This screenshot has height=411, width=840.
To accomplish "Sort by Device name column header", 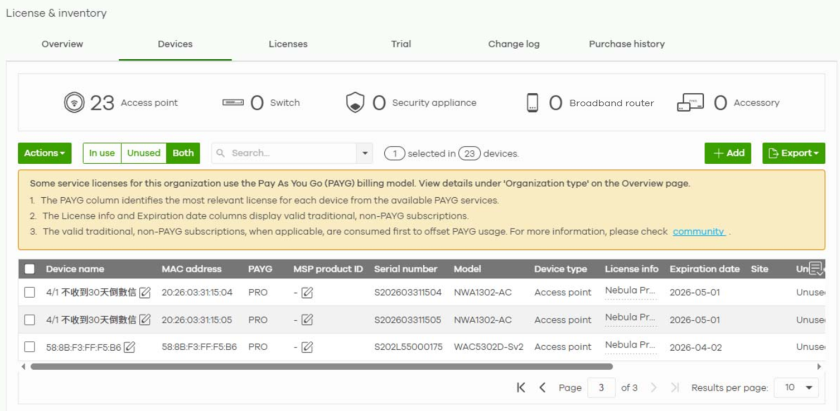I will (x=75, y=269).
